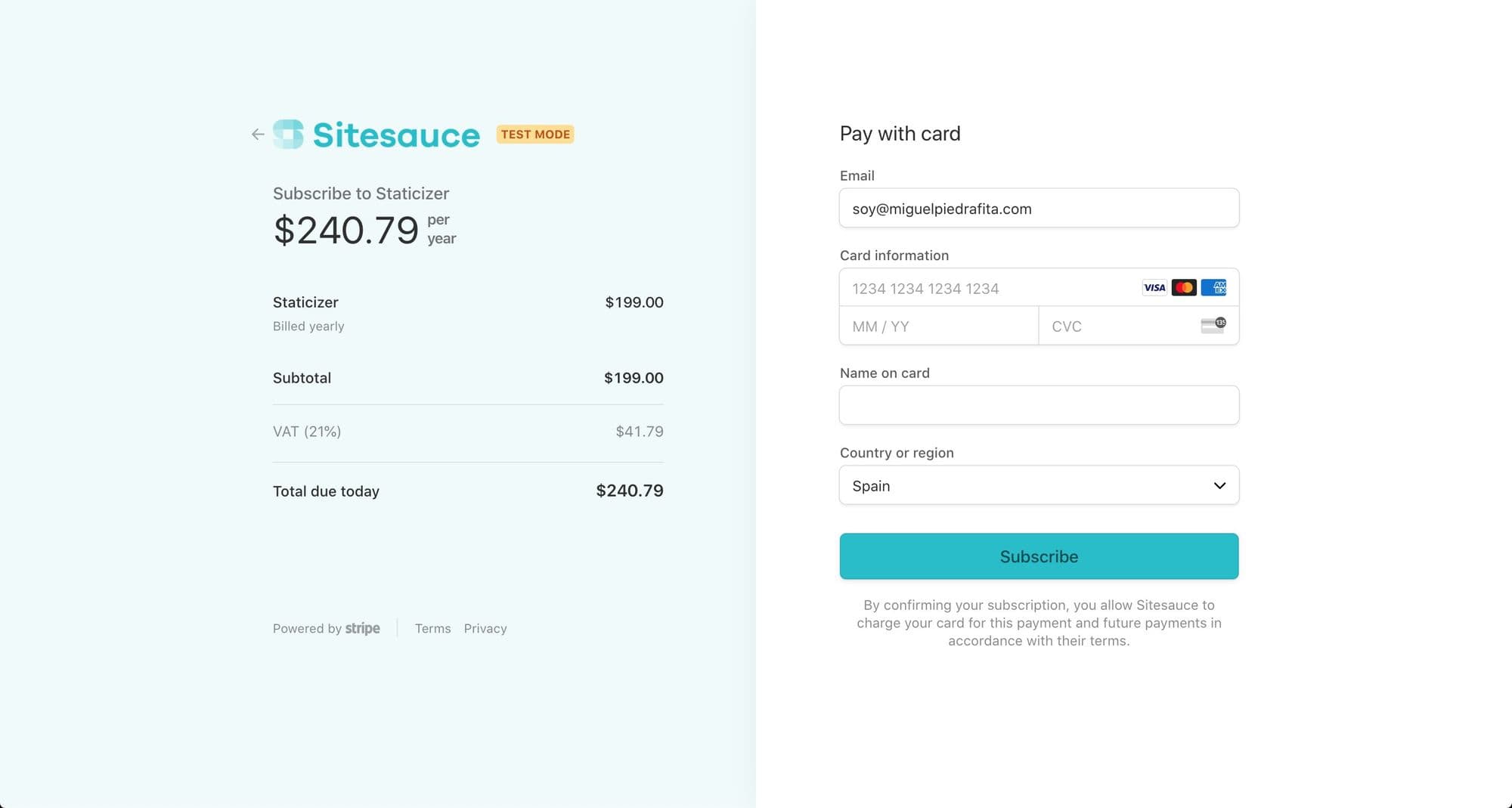Click the Mastercard icon
The width and height of the screenshot is (1512, 808).
point(1184,288)
